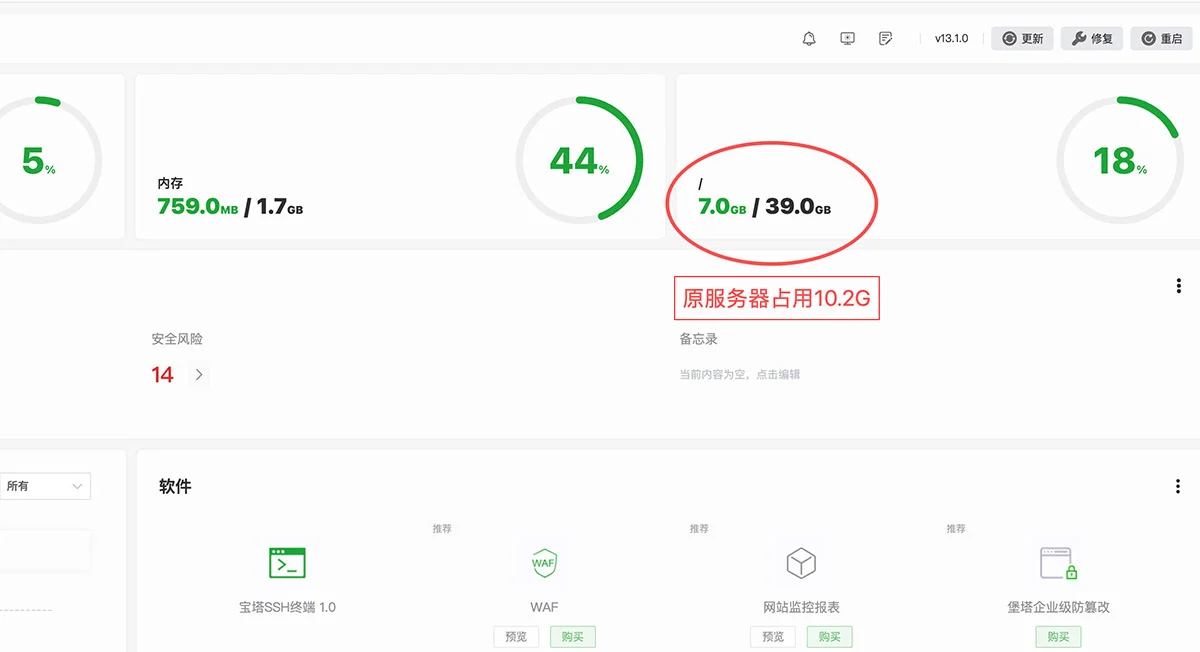Click 推荐 tag above WAF
1200x652 pixels.
(x=442, y=528)
